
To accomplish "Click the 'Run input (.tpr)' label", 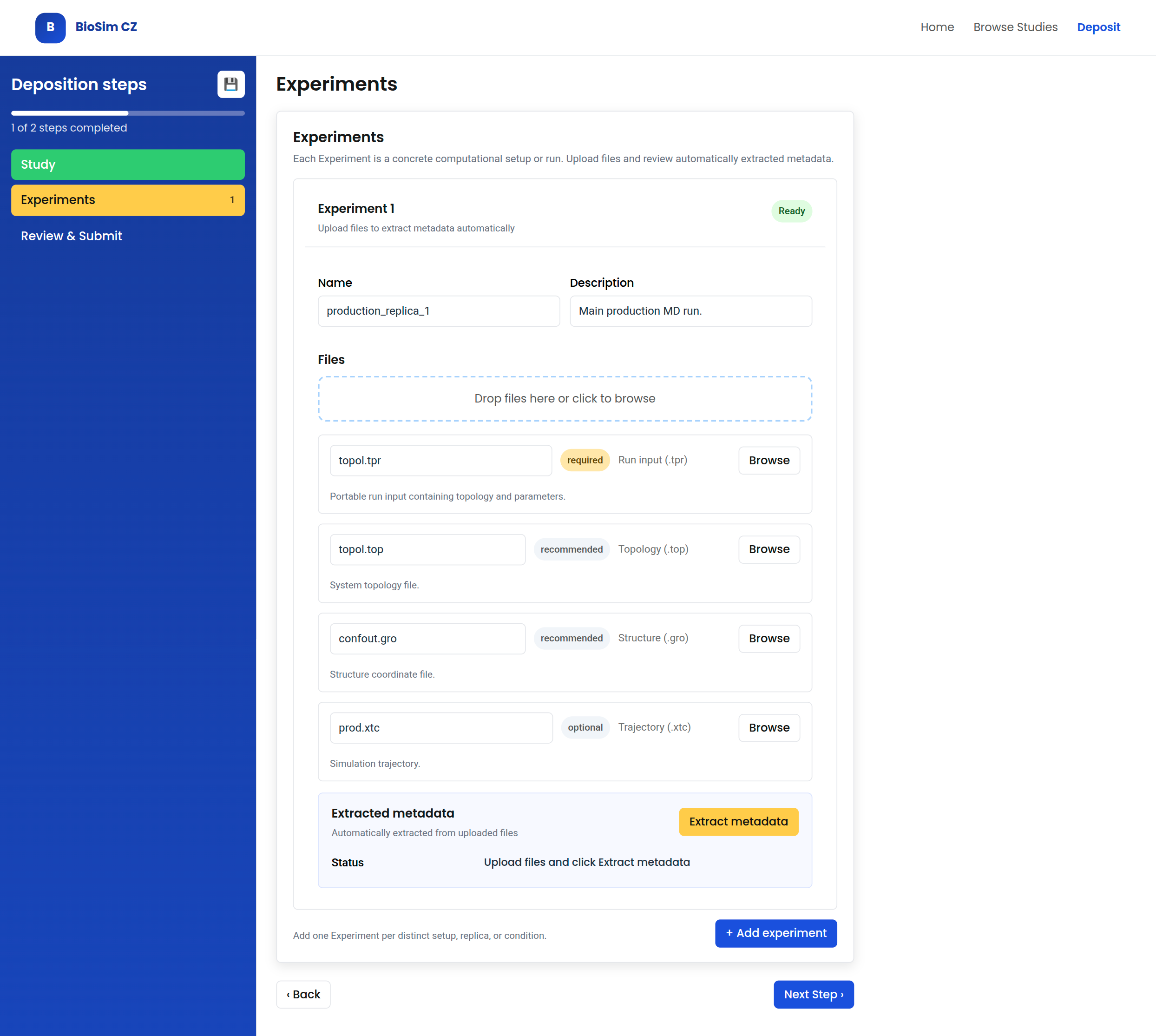I will click(x=652, y=460).
